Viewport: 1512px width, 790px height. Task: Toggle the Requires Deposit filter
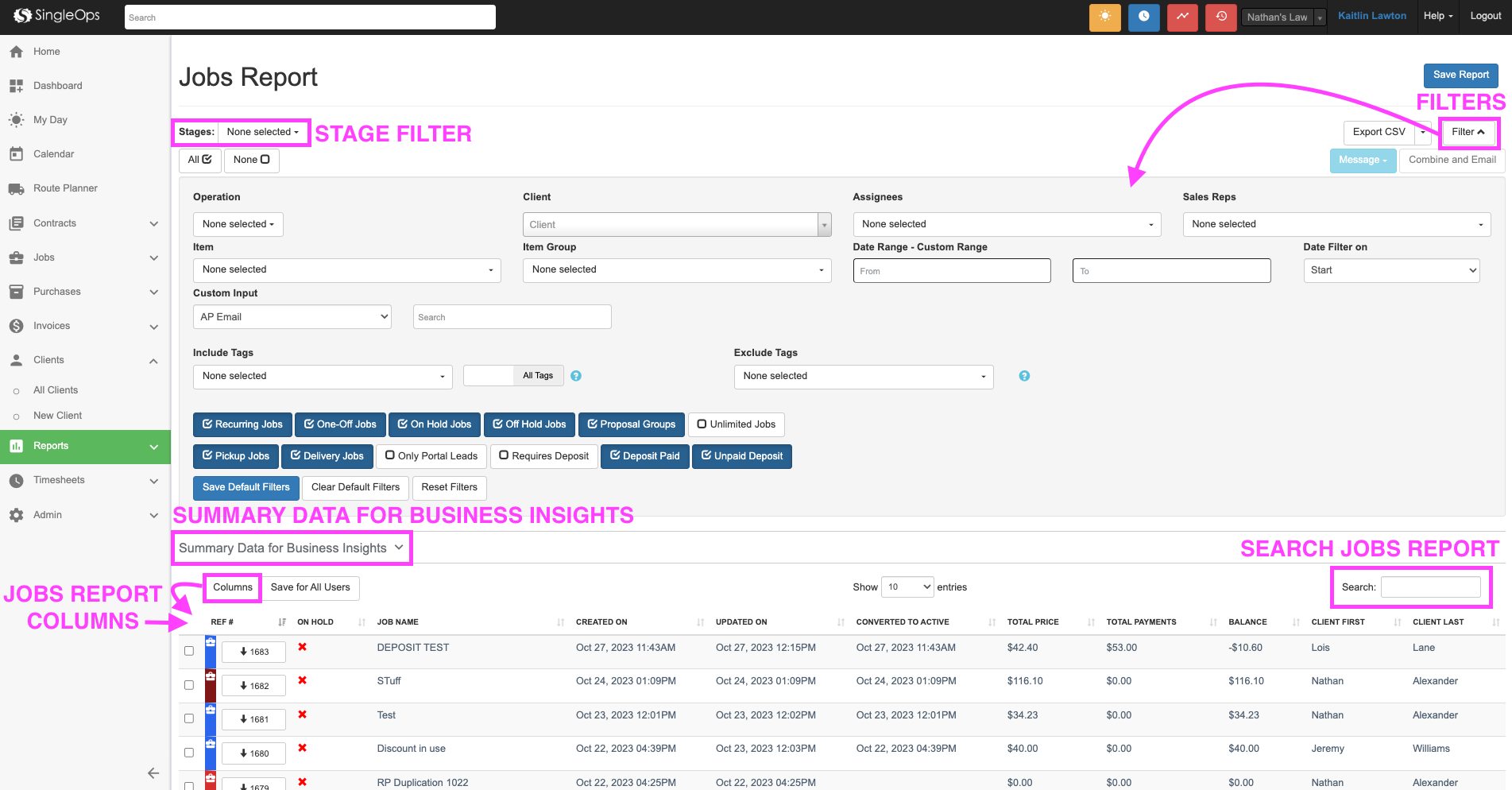[x=543, y=456]
